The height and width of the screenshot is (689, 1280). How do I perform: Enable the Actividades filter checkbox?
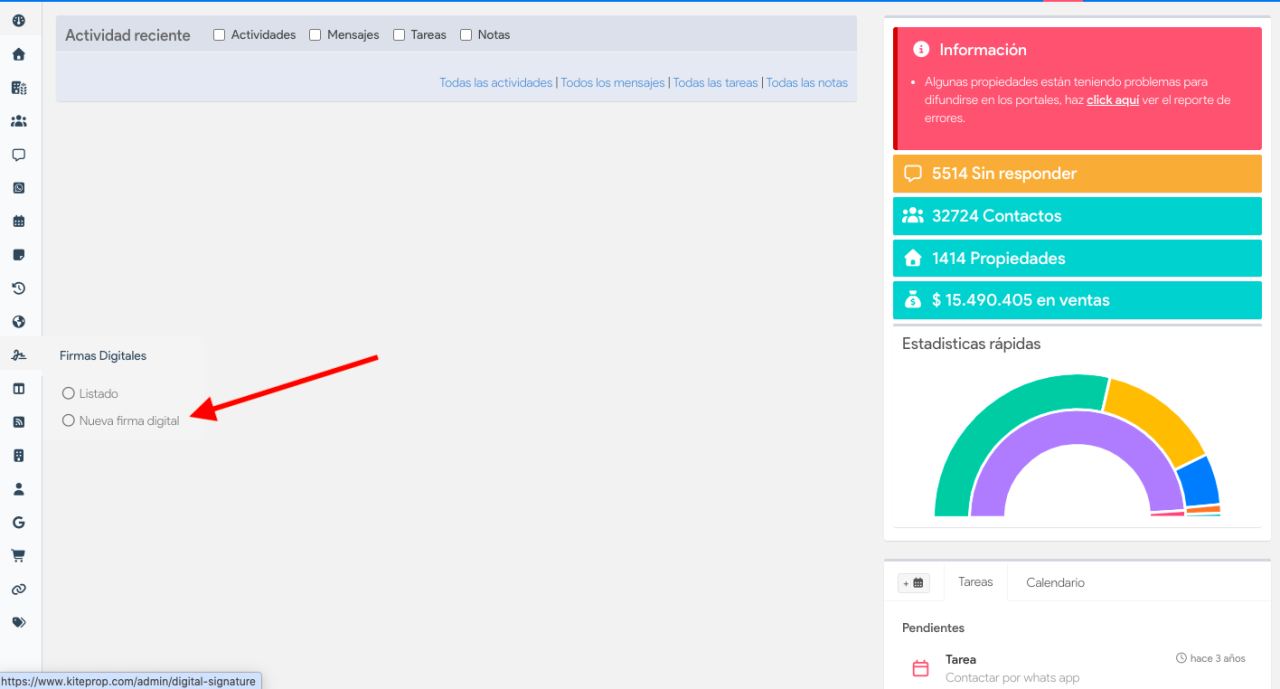pos(219,35)
